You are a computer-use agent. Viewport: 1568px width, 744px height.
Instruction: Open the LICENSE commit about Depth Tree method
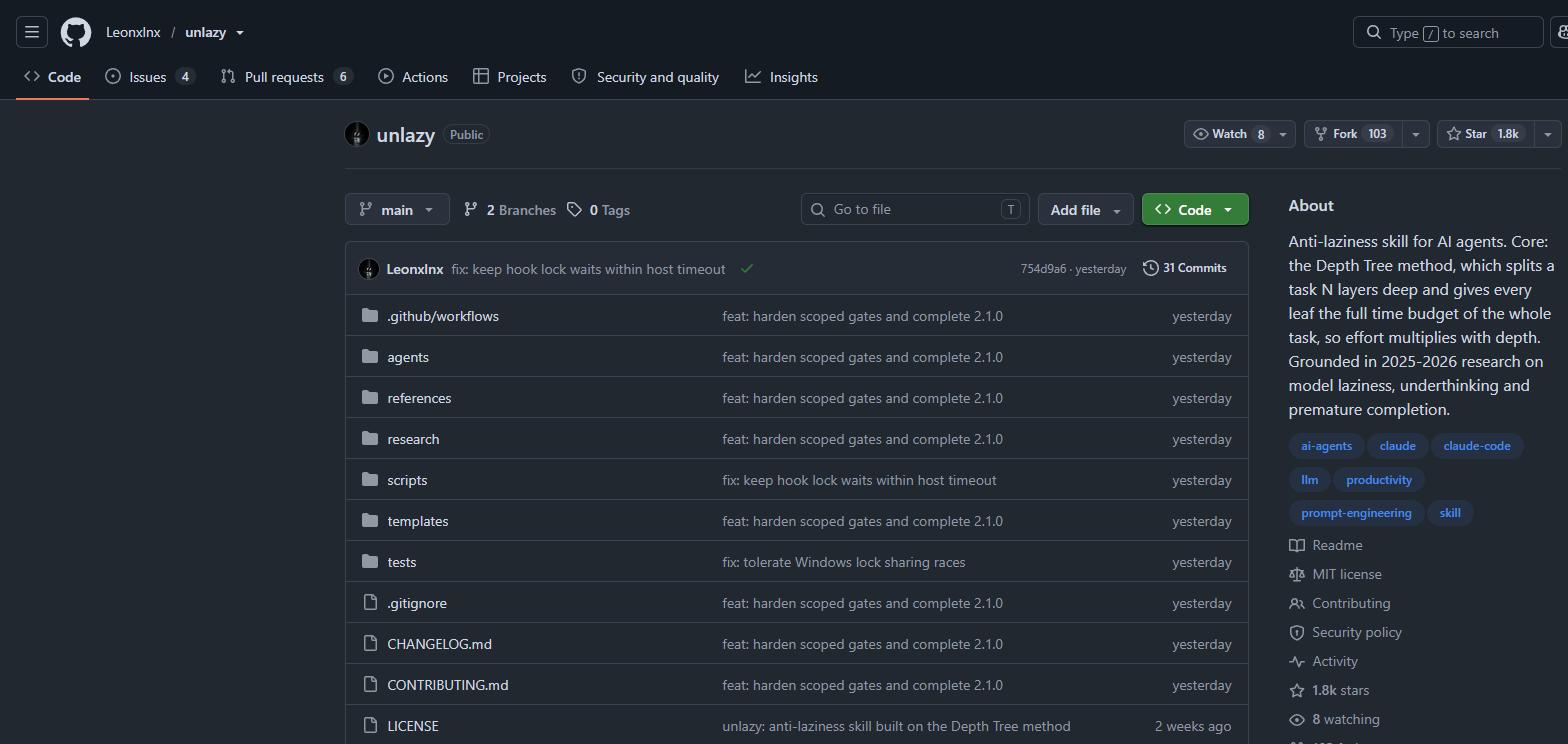point(896,726)
